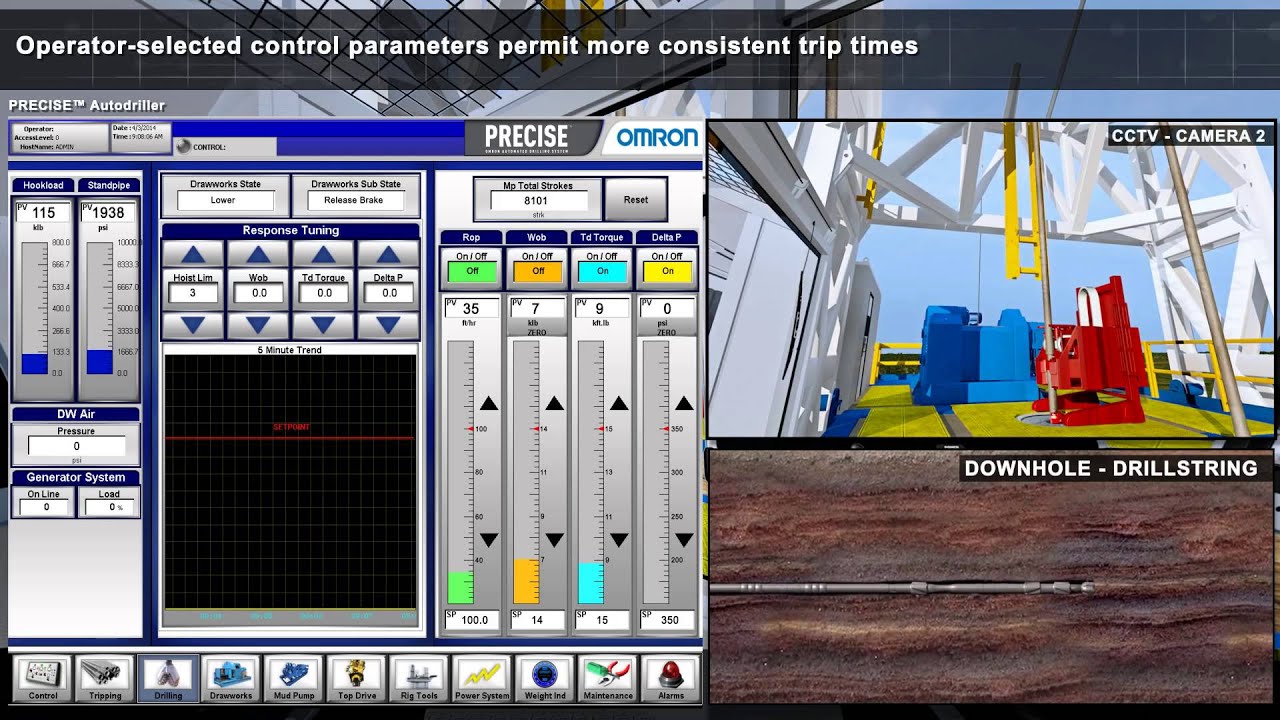This screenshot has height=720, width=1280.
Task: Decrease Hoist Lim with down arrow
Action: (x=193, y=325)
